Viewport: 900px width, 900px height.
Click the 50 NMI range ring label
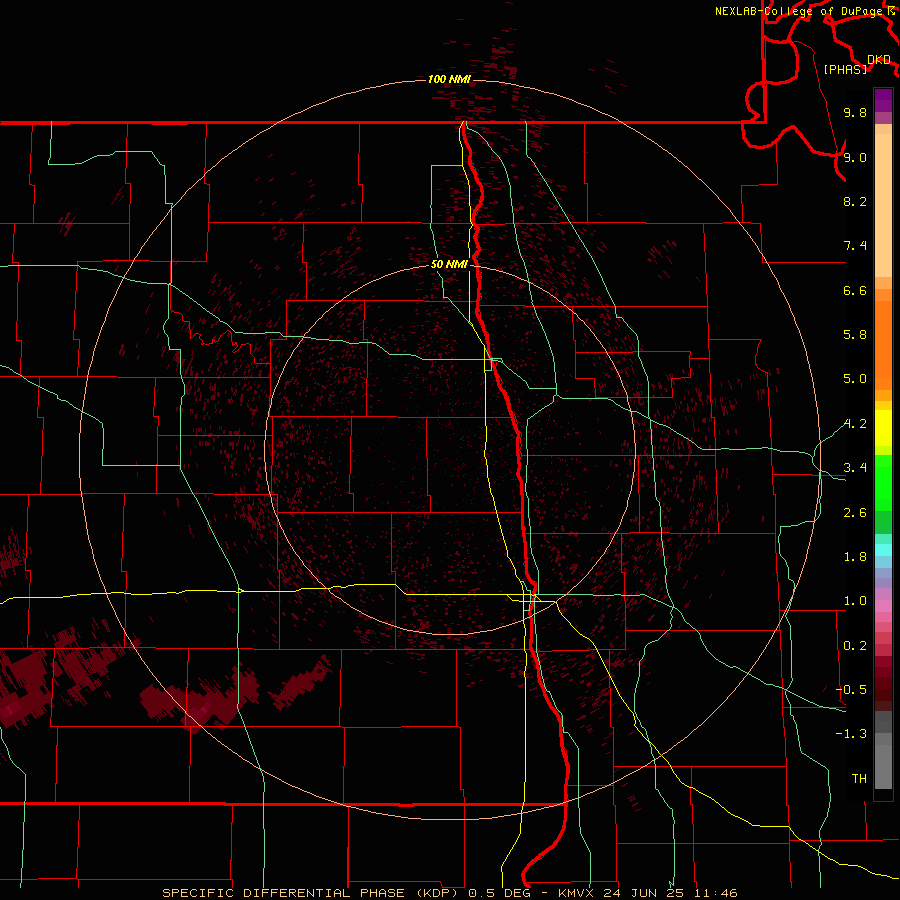click(449, 264)
